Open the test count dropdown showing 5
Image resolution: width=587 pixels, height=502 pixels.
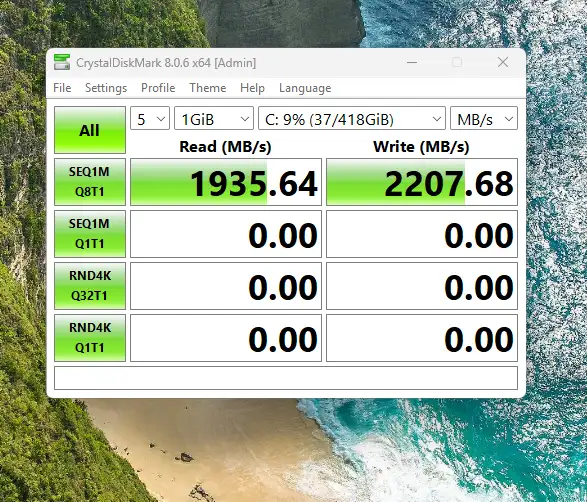(x=150, y=118)
